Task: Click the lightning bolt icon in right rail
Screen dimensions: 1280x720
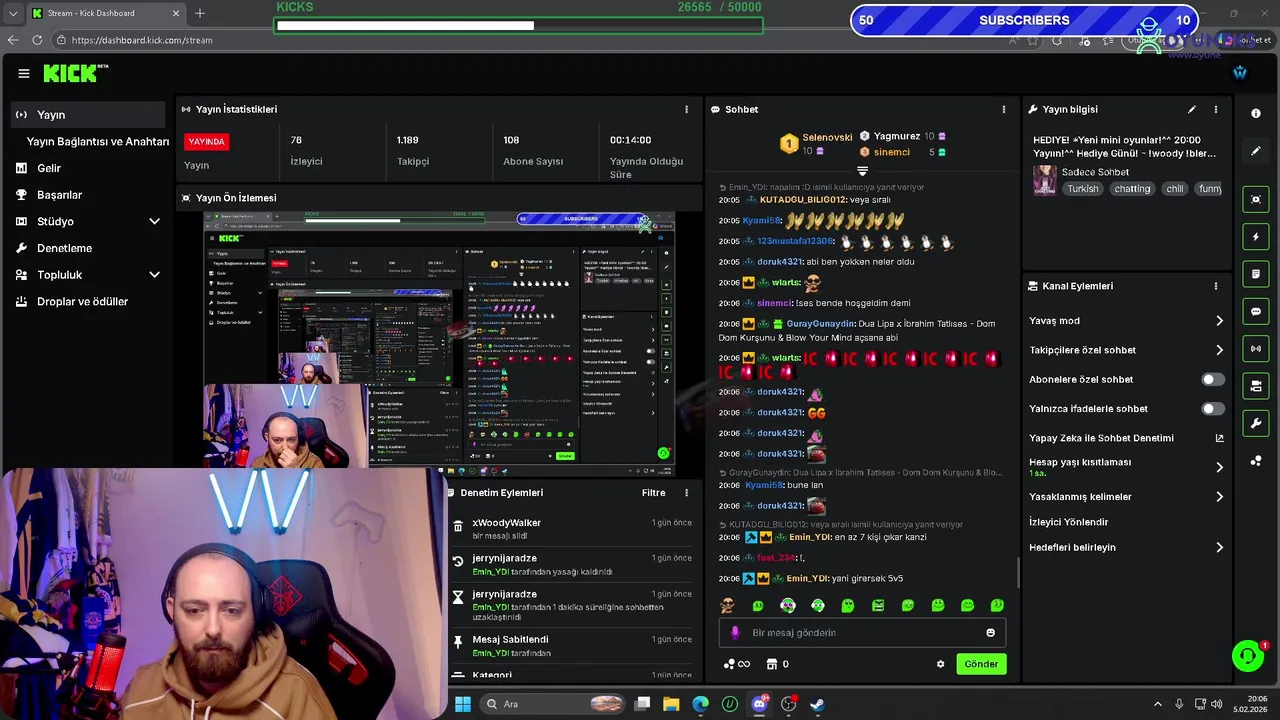Action: pos(1256,237)
